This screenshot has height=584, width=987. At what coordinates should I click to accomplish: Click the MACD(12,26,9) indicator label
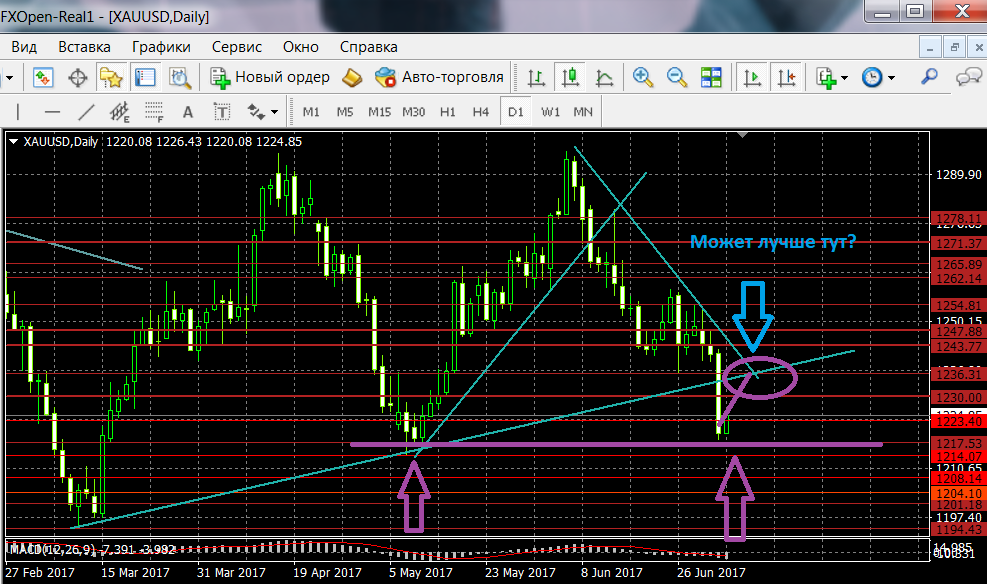52,549
